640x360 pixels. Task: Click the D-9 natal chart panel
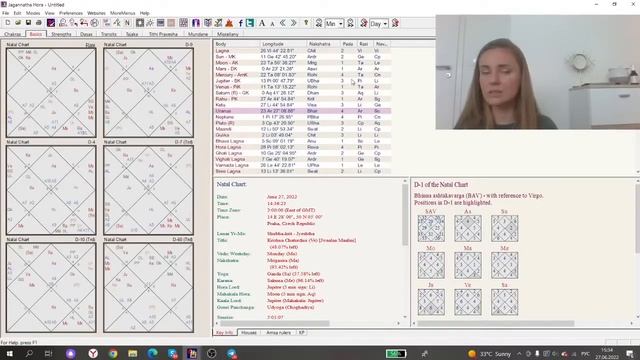click(x=149, y=93)
